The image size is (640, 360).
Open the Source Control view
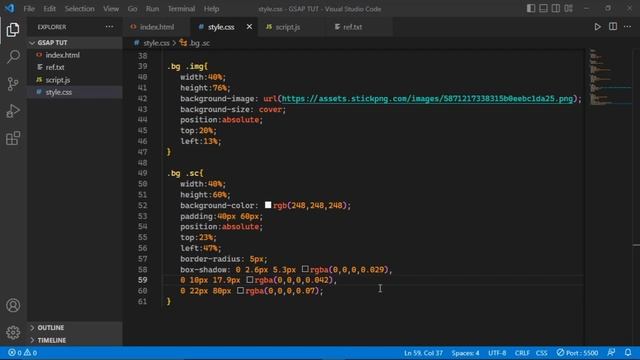pyautogui.click(x=13, y=84)
